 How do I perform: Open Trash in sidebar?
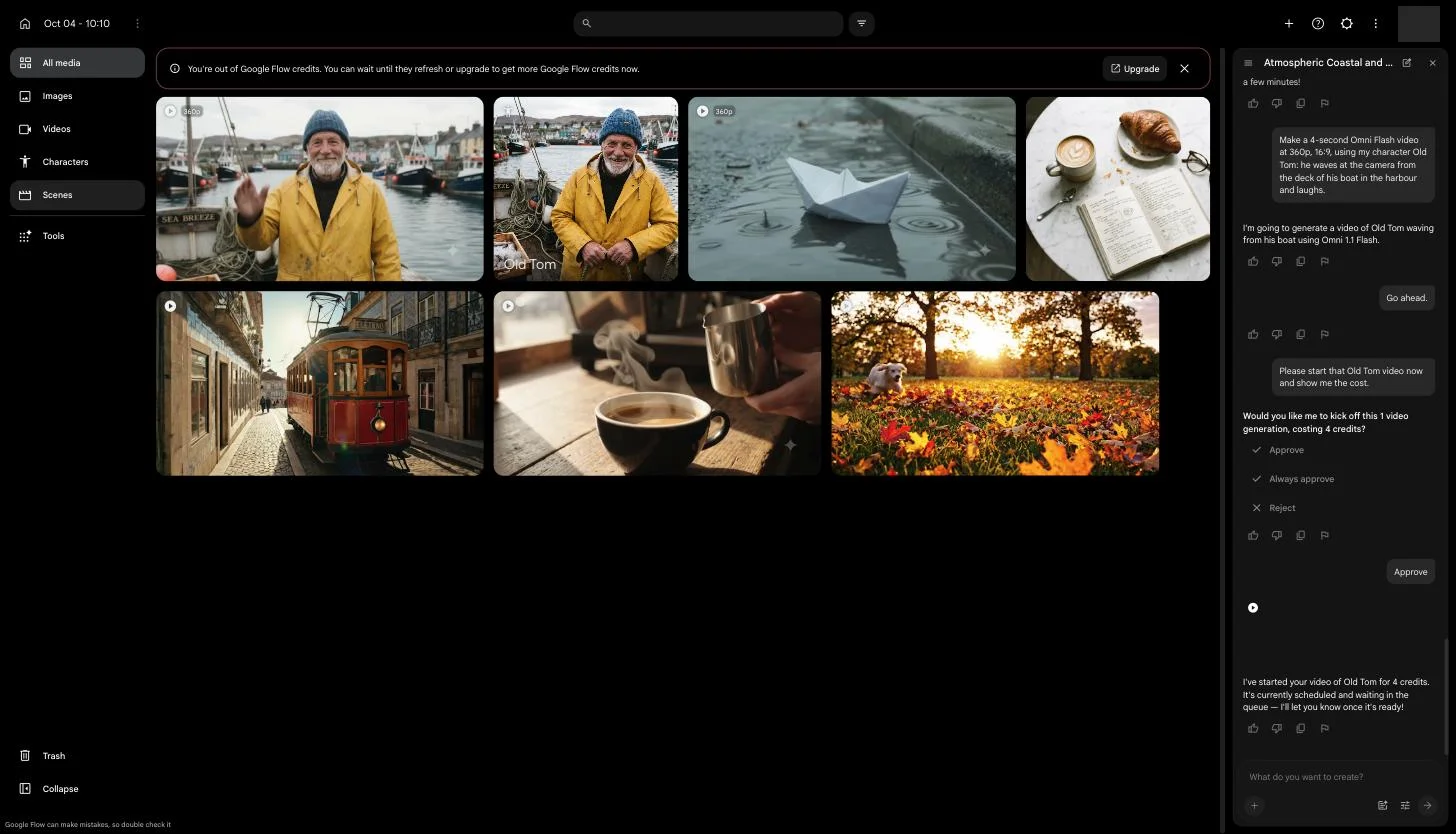click(x=77, y=756)
